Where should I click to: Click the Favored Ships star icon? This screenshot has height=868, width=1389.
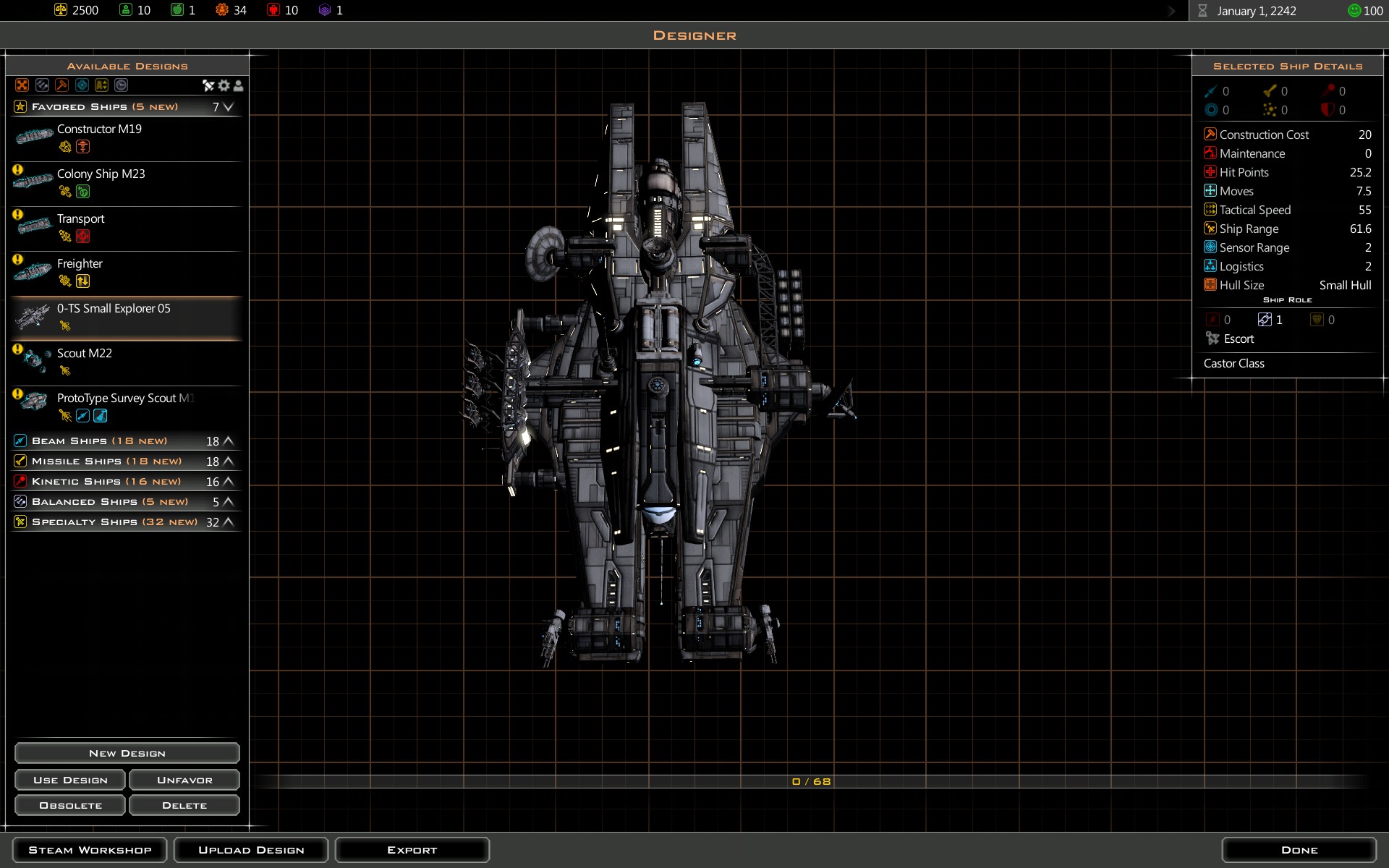pyautogui.click(x=20, y=107)
